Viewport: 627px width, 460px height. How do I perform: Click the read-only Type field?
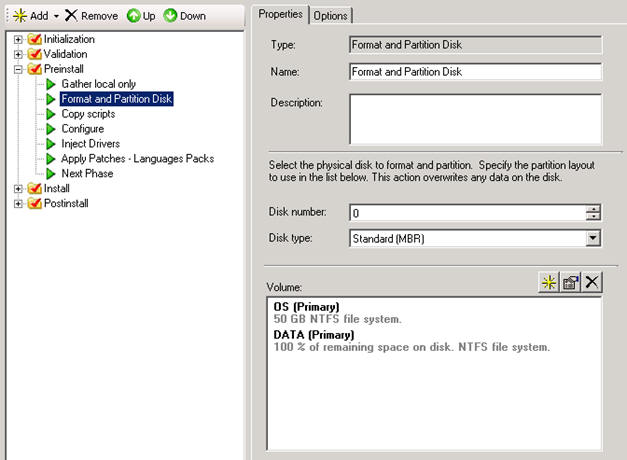click(475, 45)
